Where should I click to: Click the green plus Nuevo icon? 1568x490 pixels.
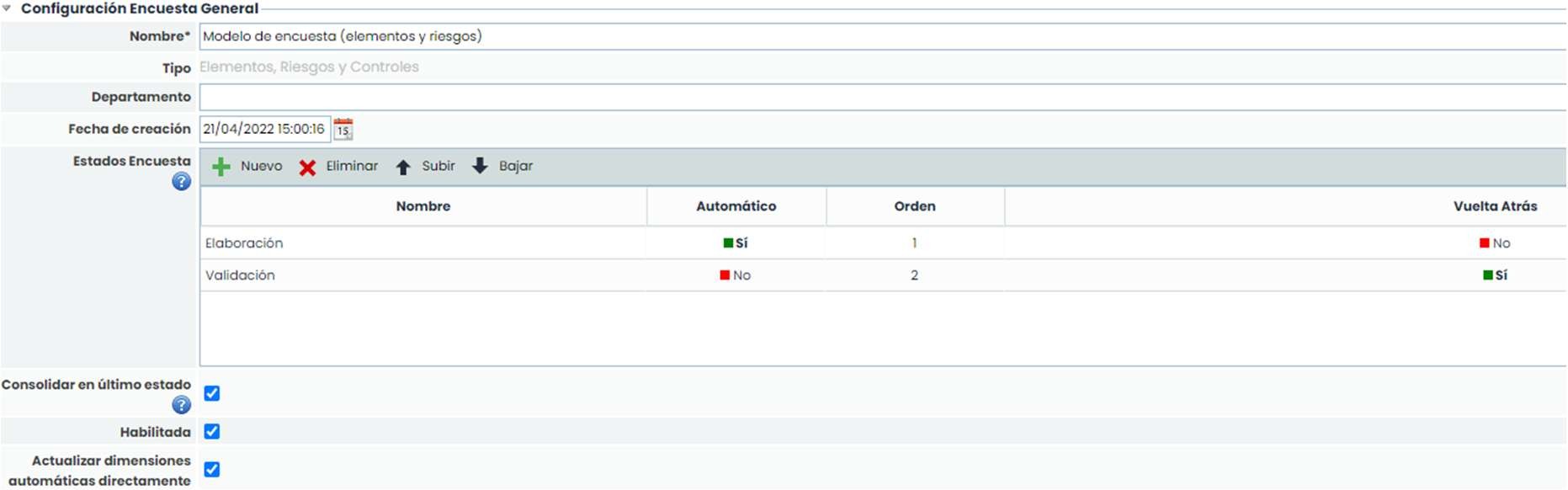pos(221,167)
